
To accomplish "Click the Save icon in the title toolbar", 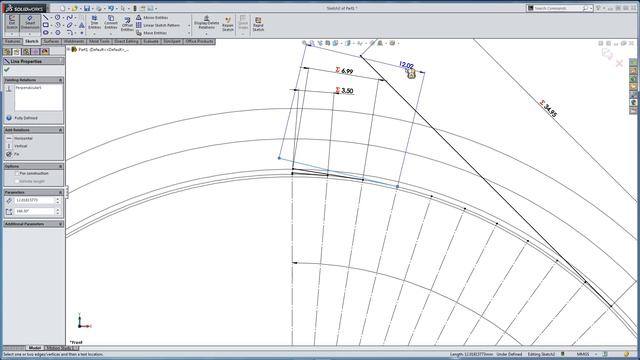I will pos(87,8).
